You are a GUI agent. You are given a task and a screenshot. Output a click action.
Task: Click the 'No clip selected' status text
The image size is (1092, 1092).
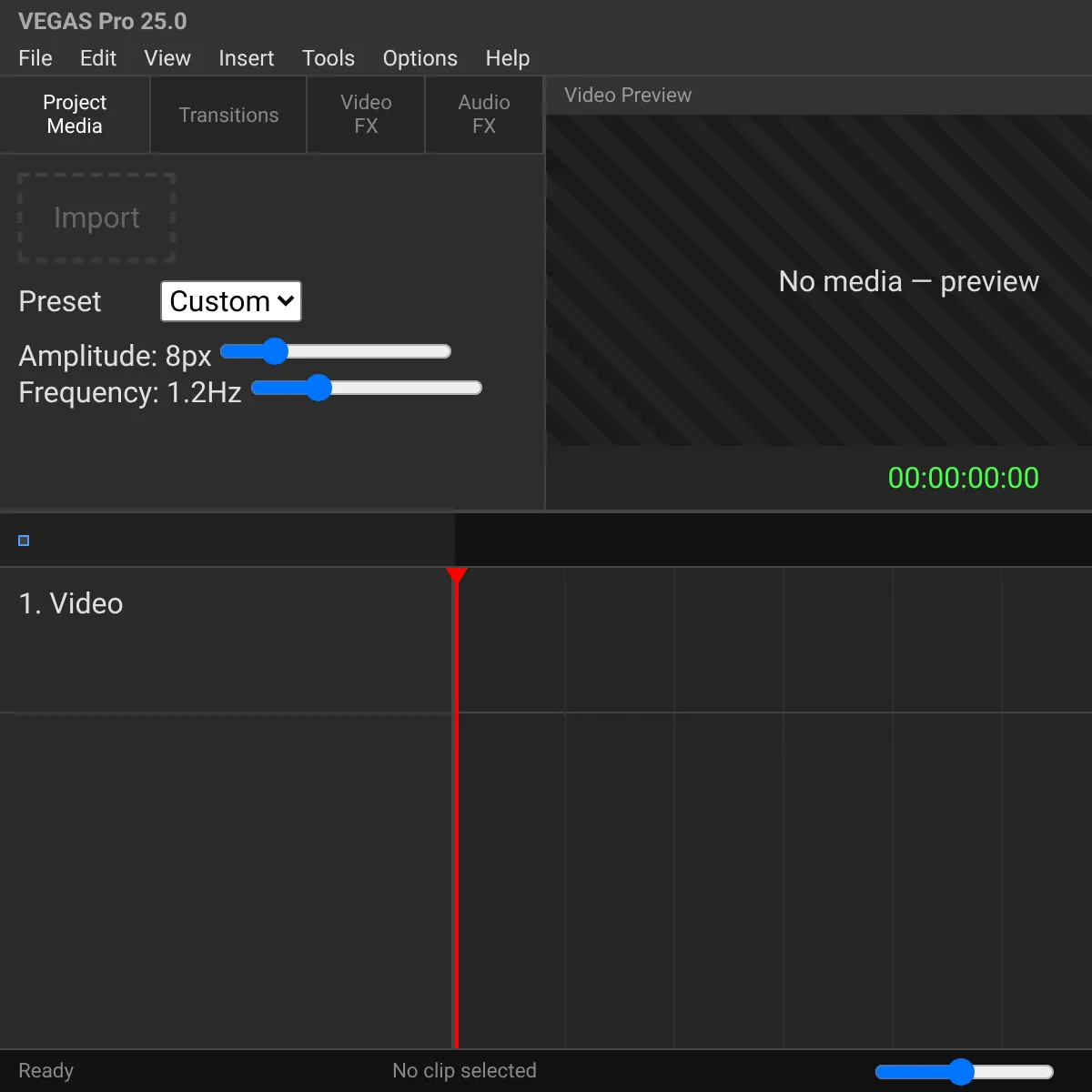464,1071
